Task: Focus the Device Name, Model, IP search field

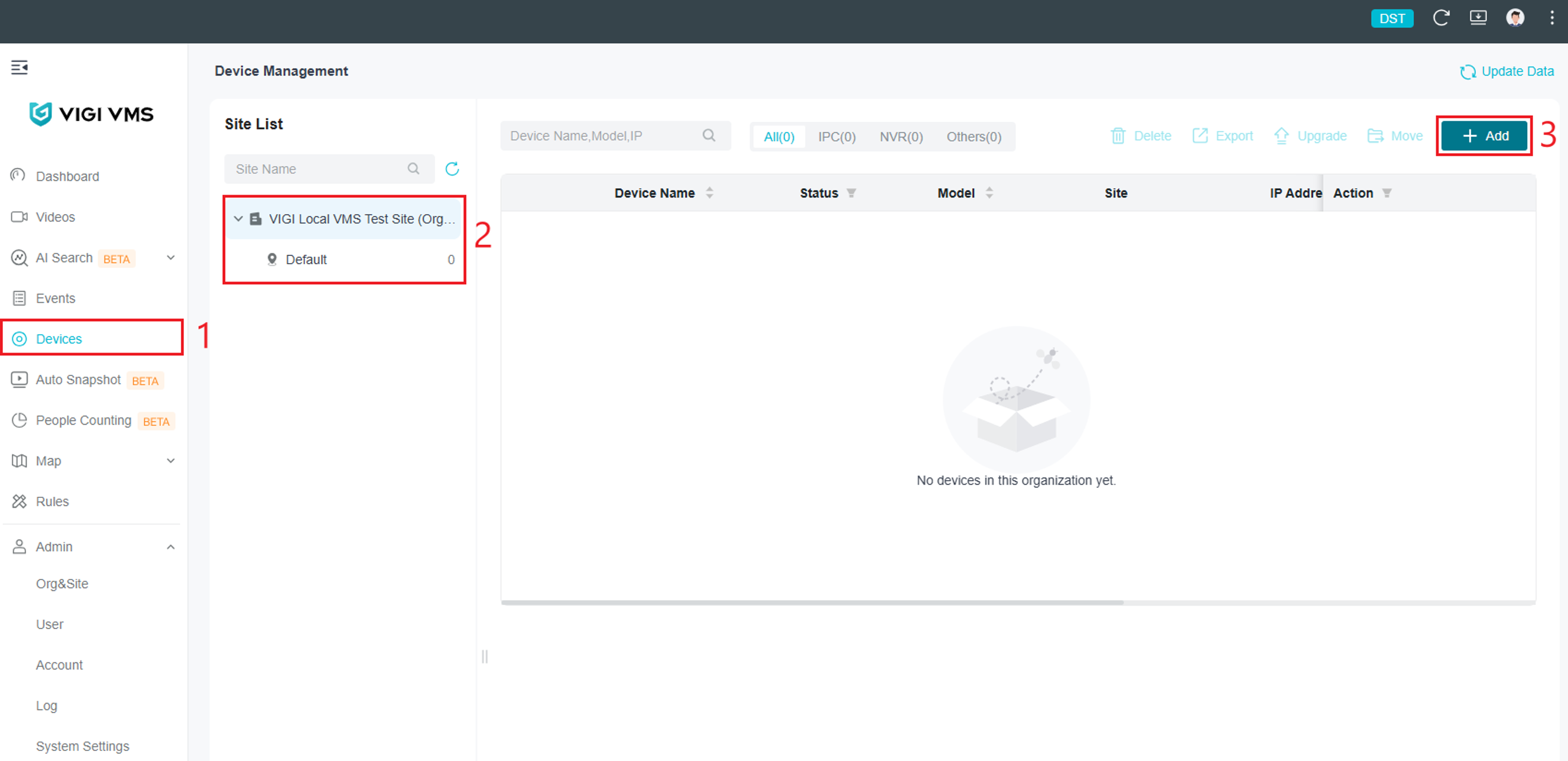Action: tap(615, 135)
